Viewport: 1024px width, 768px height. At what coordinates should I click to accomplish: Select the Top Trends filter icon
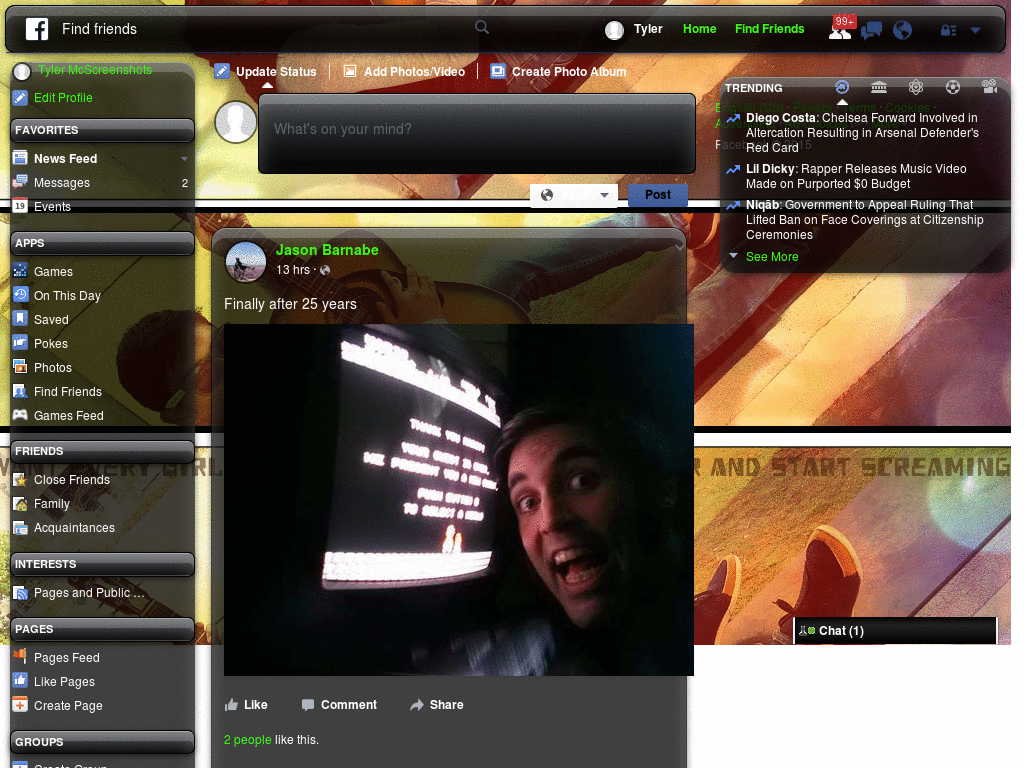point(842,87)
